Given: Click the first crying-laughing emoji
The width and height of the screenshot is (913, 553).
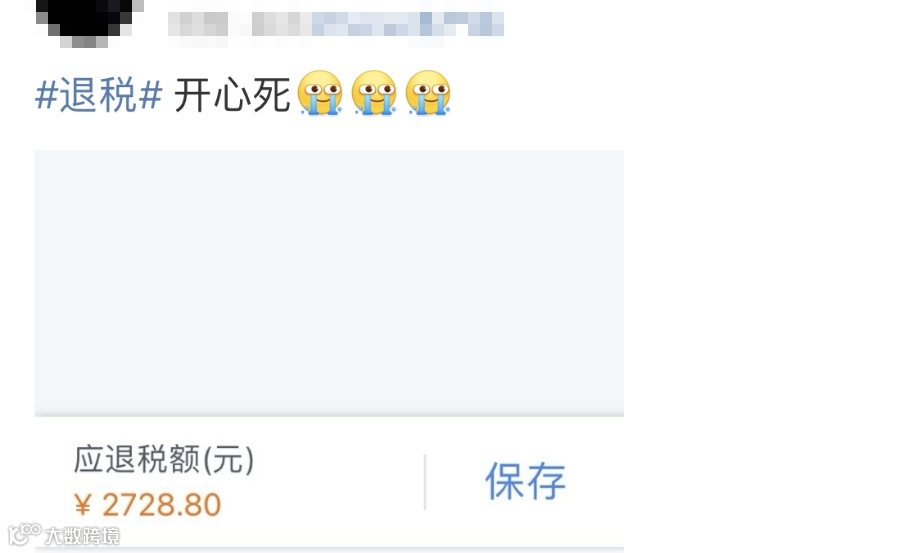Looking at the screenshot, I should pyautogui.click(x=320, y=93).
